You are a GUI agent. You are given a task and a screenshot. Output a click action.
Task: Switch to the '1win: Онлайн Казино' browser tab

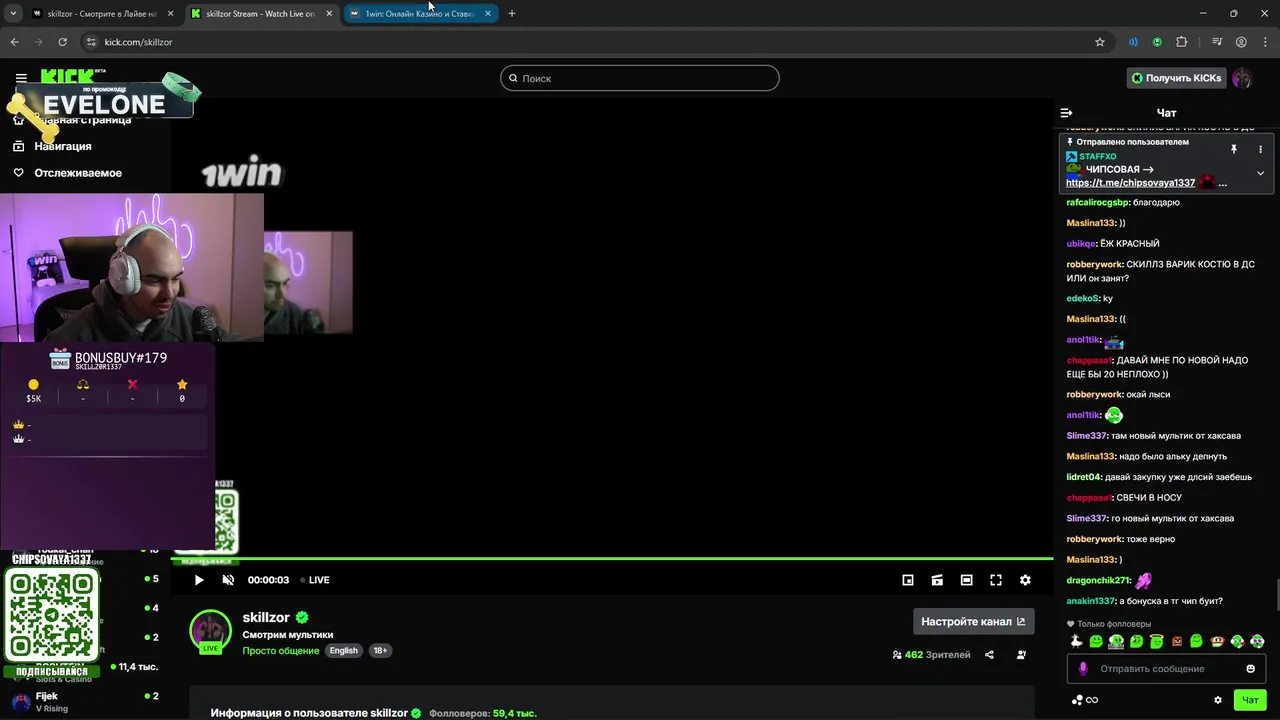(x=419, y=14)
